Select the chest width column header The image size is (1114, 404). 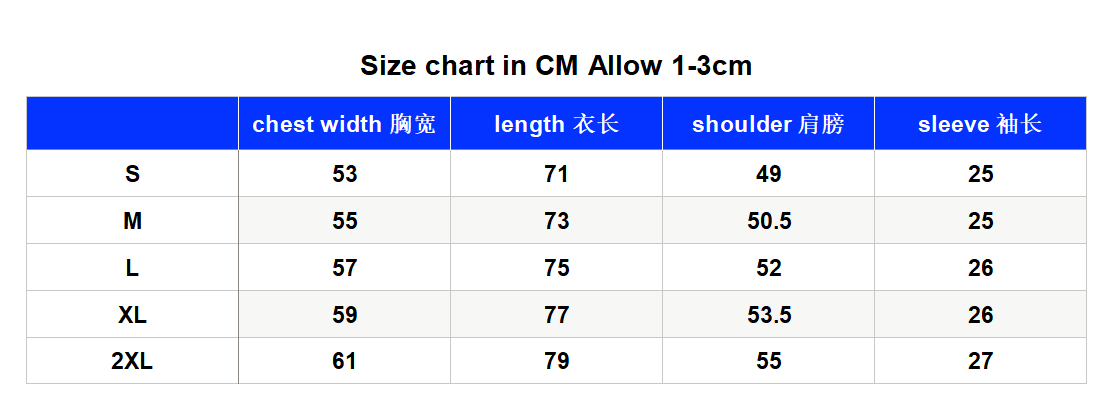(345, 124)
